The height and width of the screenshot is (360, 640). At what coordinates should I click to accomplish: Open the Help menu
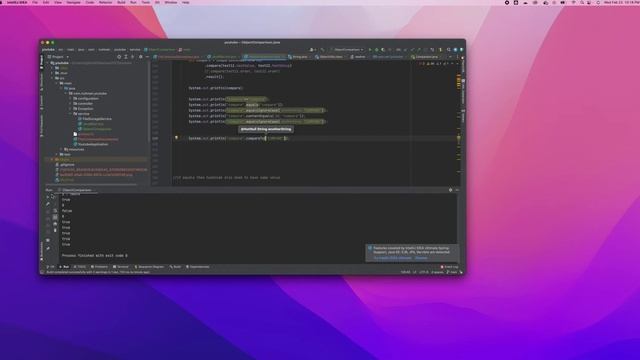click(186, 2)
